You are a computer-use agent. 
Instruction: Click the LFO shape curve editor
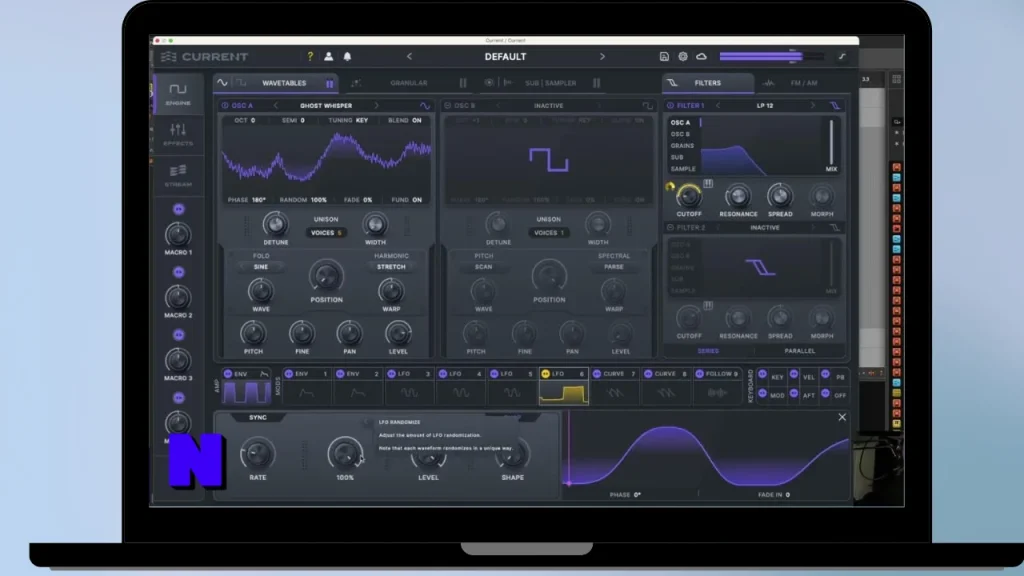pos(707,455)
